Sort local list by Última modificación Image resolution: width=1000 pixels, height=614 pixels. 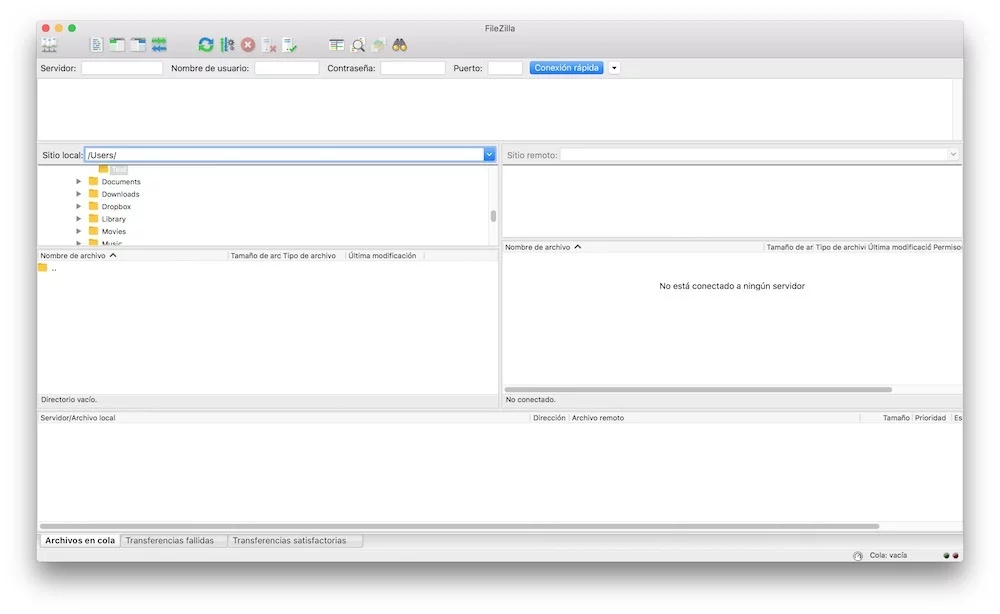click(x=385, y=256)
